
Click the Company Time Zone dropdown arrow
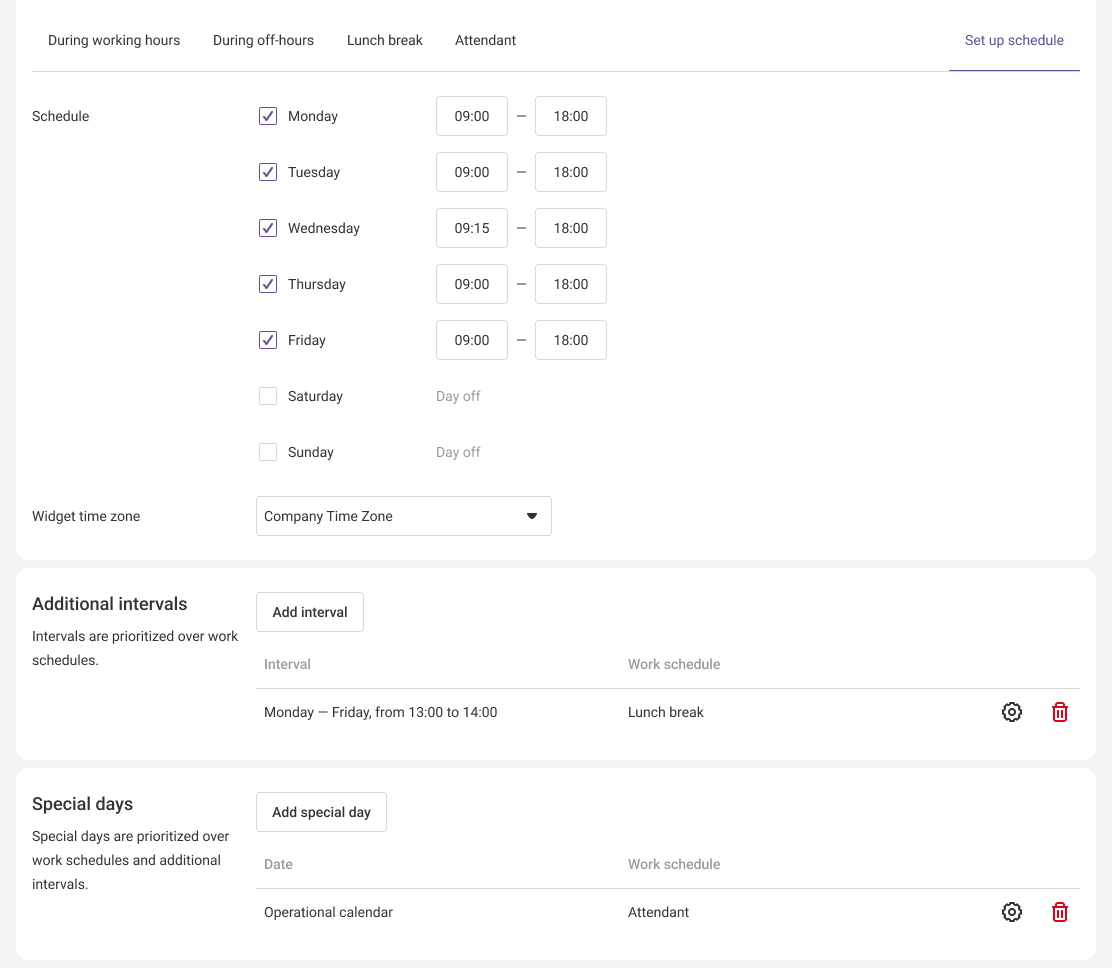tap(532, 516)
